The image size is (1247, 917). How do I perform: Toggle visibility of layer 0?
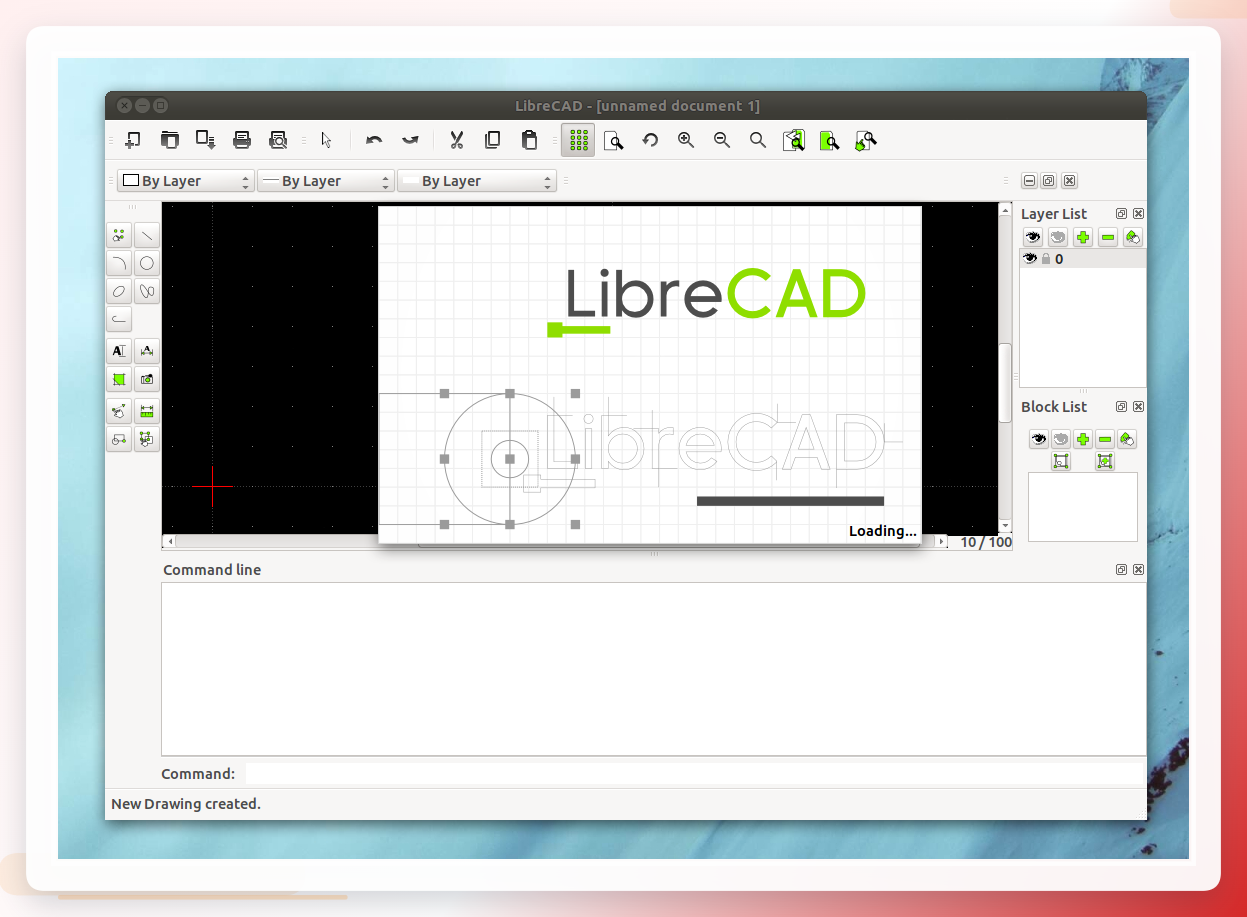(1029, 258)
